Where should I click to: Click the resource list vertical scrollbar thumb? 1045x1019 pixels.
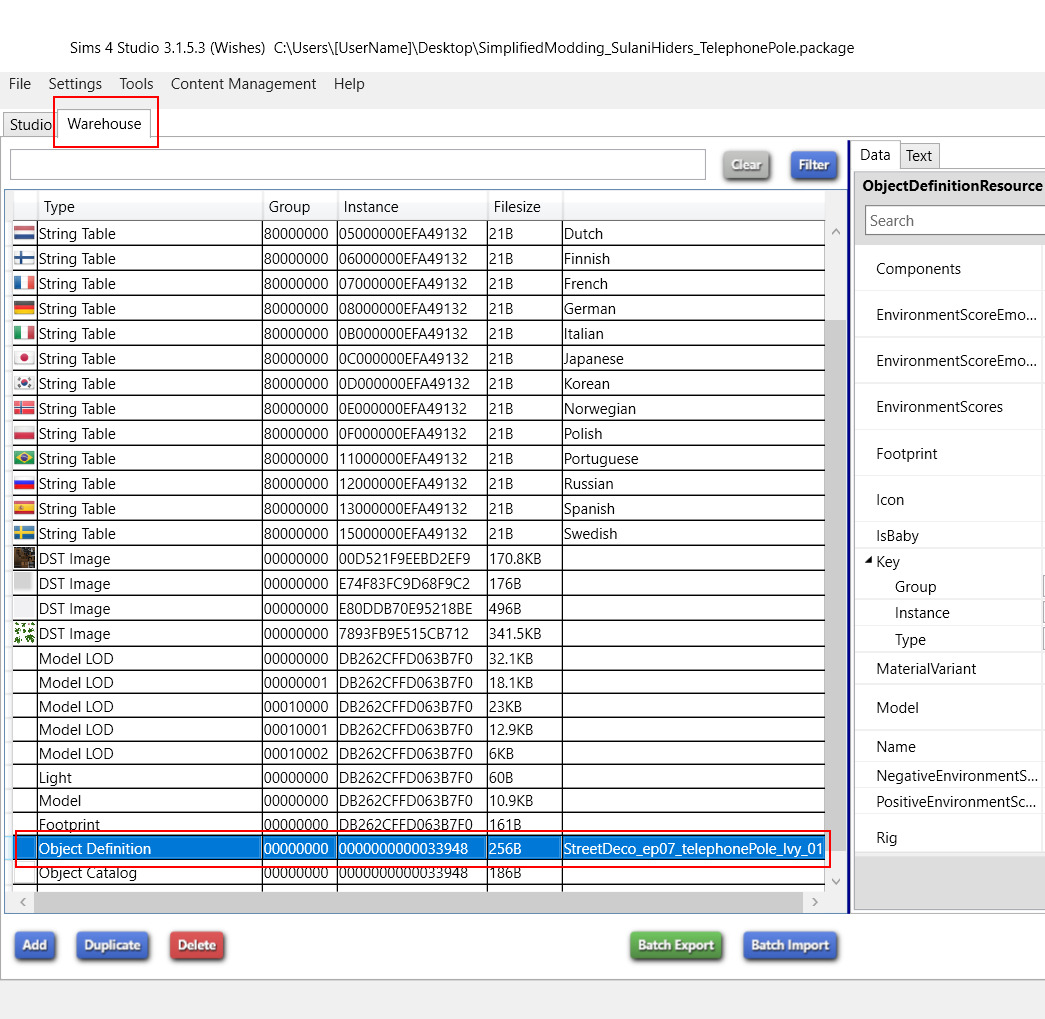pos(836,585)
